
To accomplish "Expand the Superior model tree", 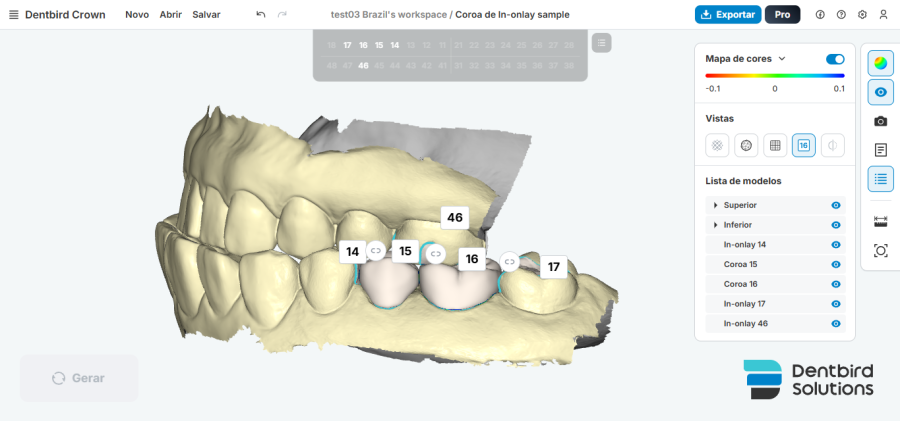I will pos(715,205).
